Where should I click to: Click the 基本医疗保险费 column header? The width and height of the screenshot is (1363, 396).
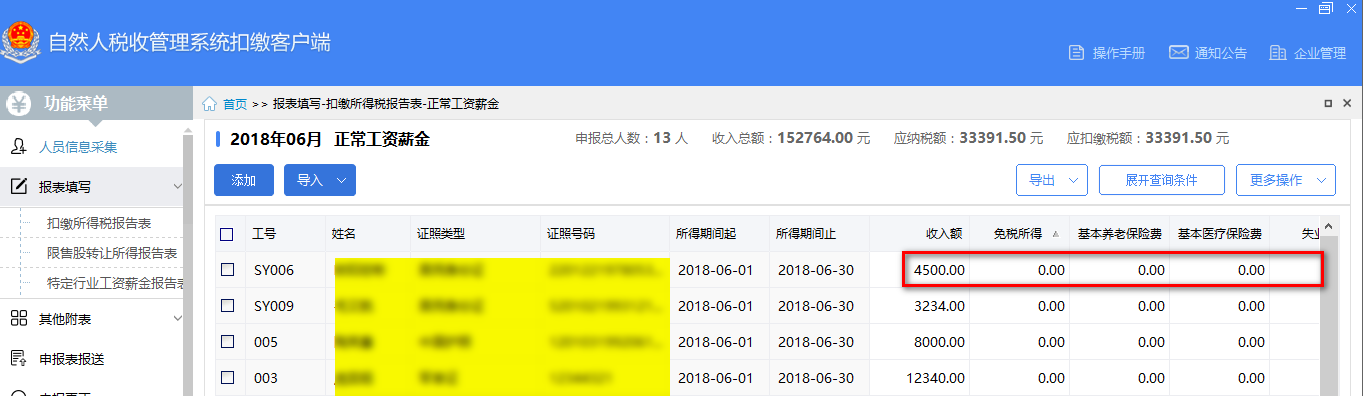[x=1219, y=234]
